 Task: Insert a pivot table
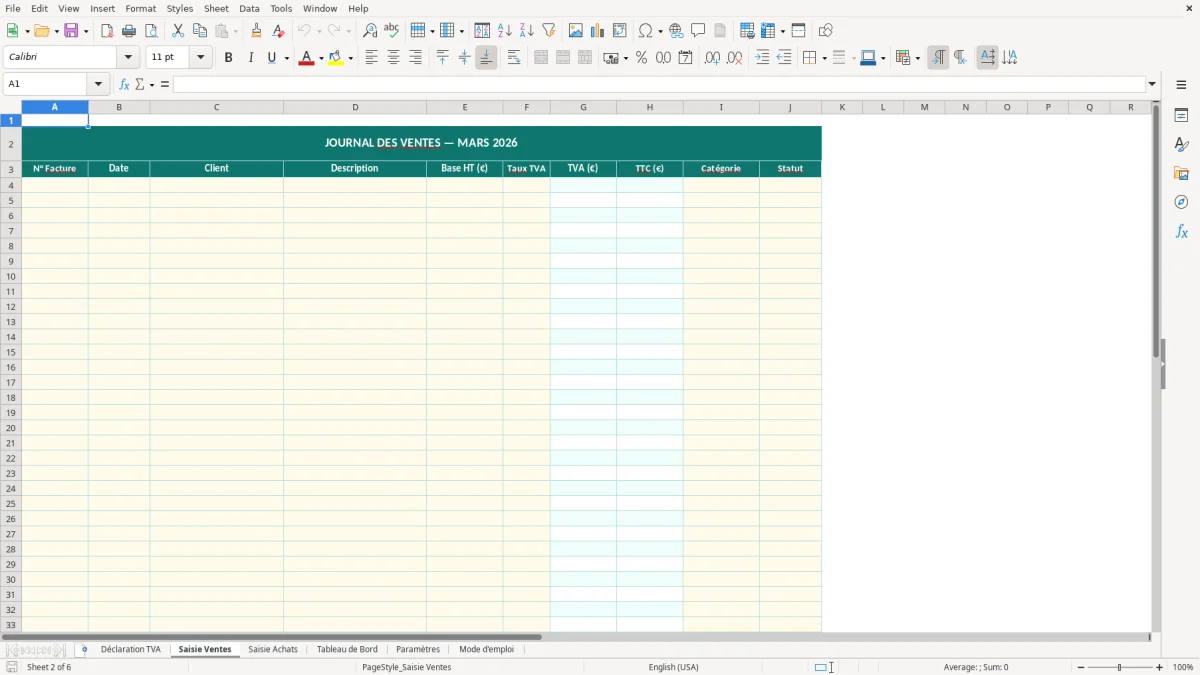pyautogui.click(x=620, y=31)
